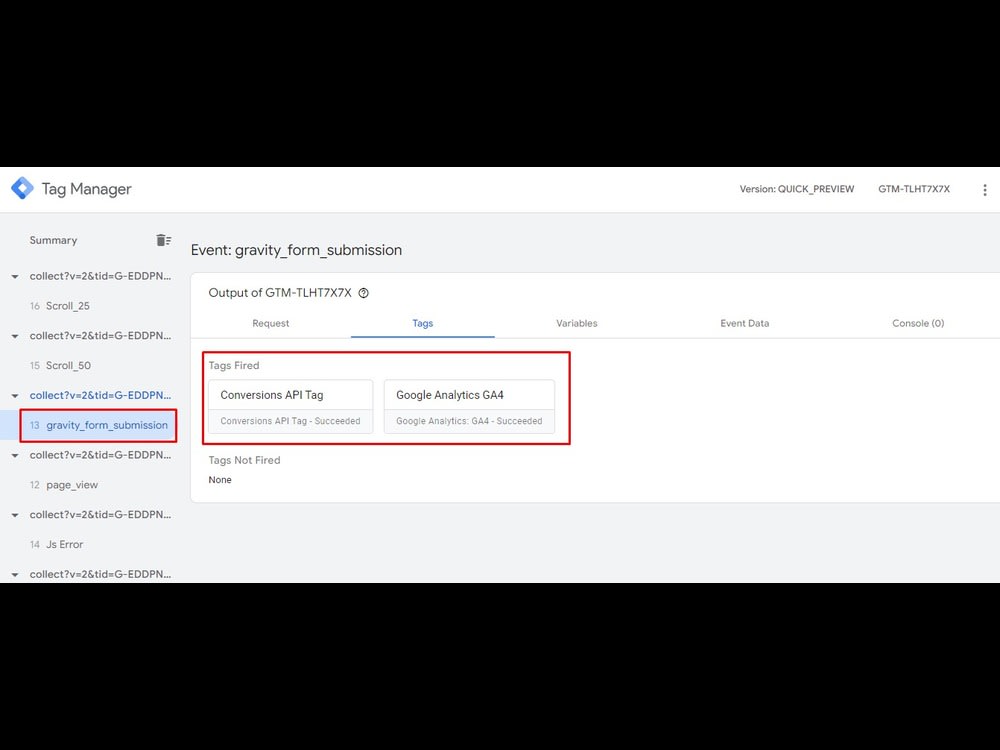Click the None text under Tags Not Fired
This screenshot has height=750, width=1000.
pos(220,480)
